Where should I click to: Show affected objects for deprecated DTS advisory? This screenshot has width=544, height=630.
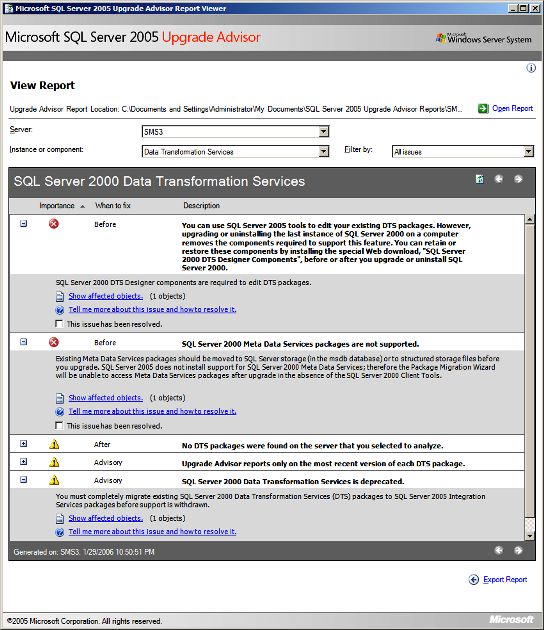[105, 518]
